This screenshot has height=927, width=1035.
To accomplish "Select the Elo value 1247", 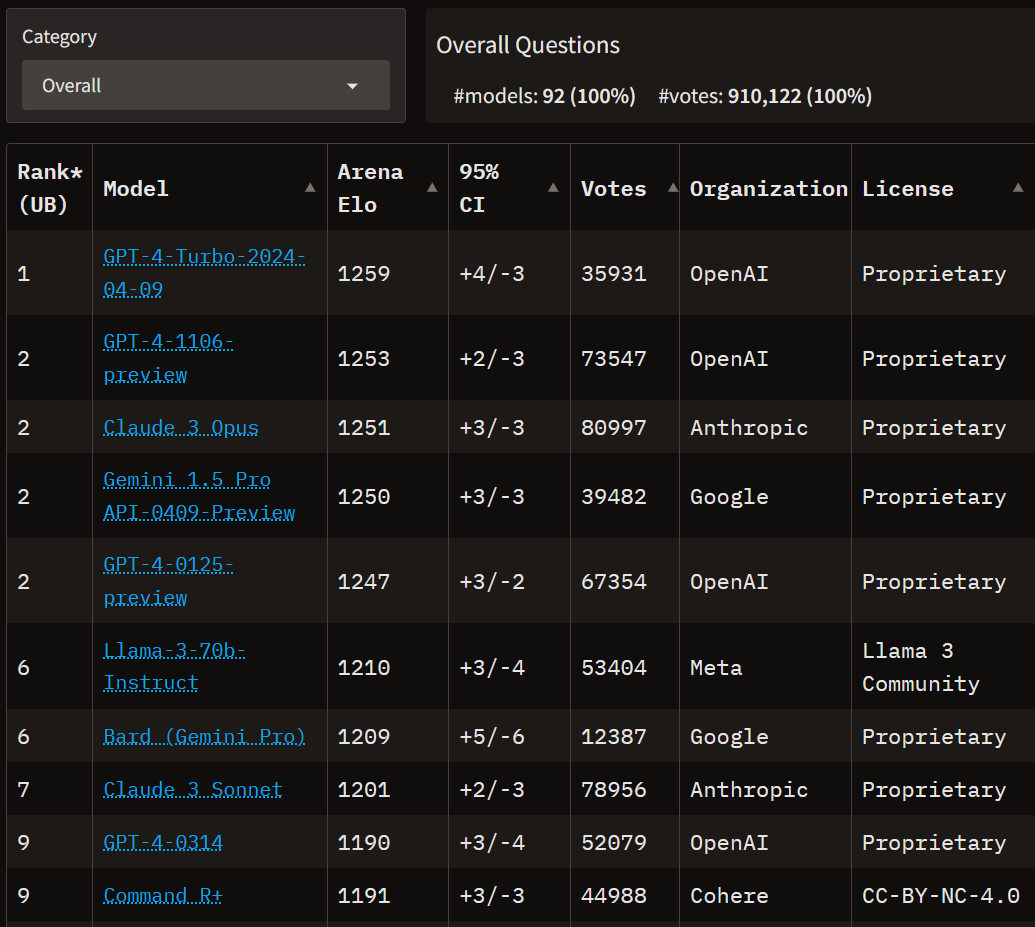I will (364, 582).
